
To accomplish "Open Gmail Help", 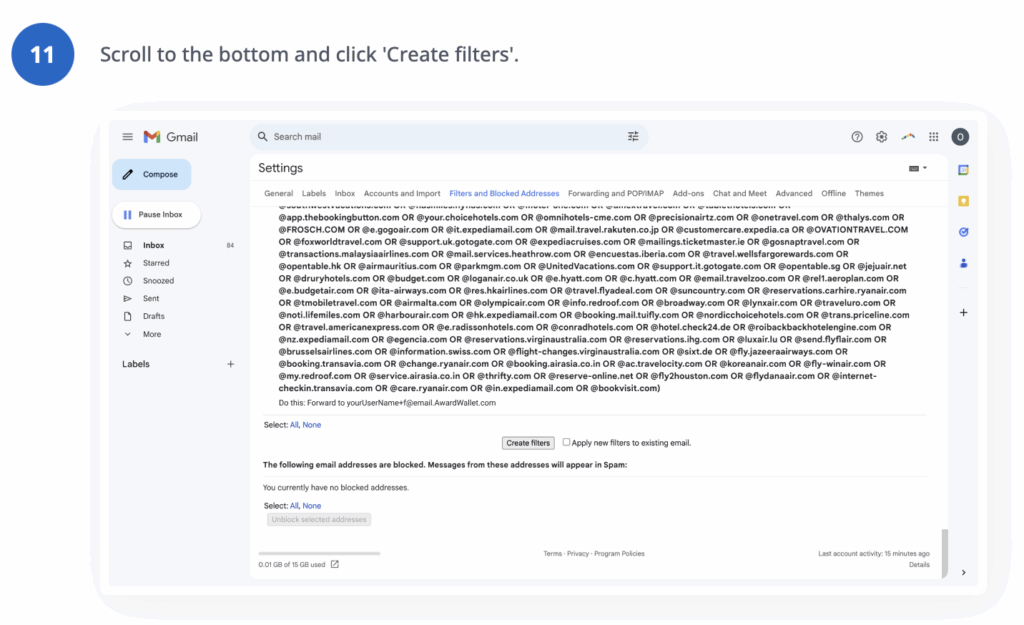I will 857,137.
